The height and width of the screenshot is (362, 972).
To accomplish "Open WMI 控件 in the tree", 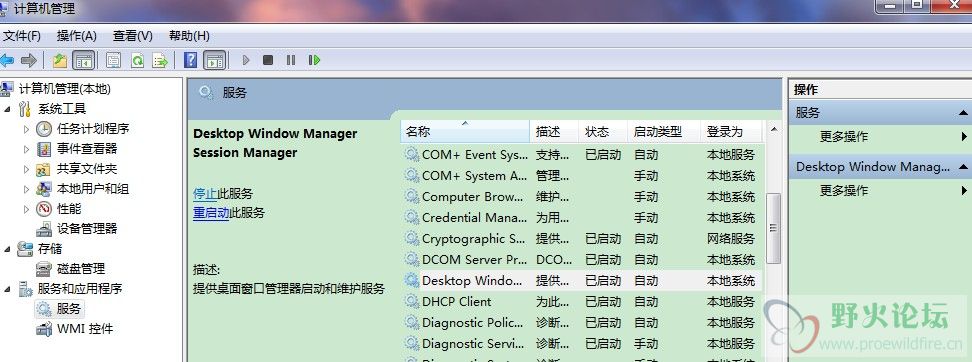I will point(85,329).
